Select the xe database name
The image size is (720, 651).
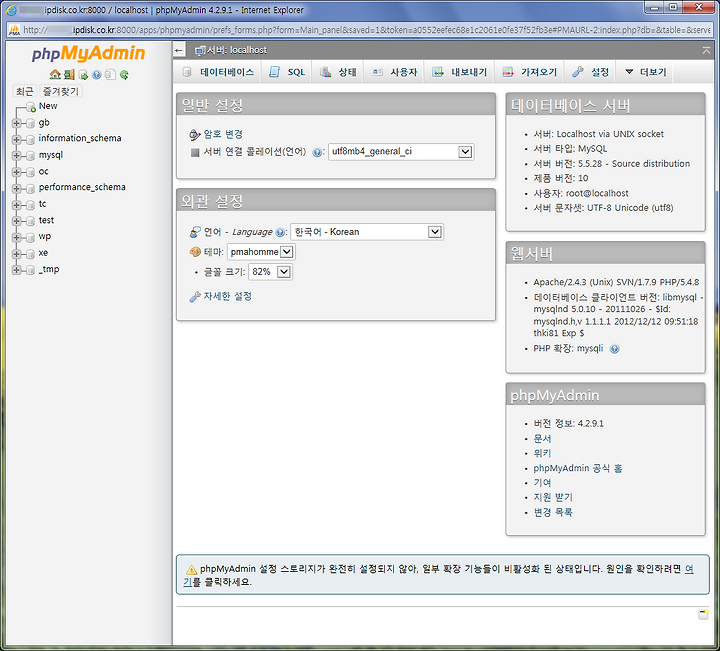pos(43,253)
